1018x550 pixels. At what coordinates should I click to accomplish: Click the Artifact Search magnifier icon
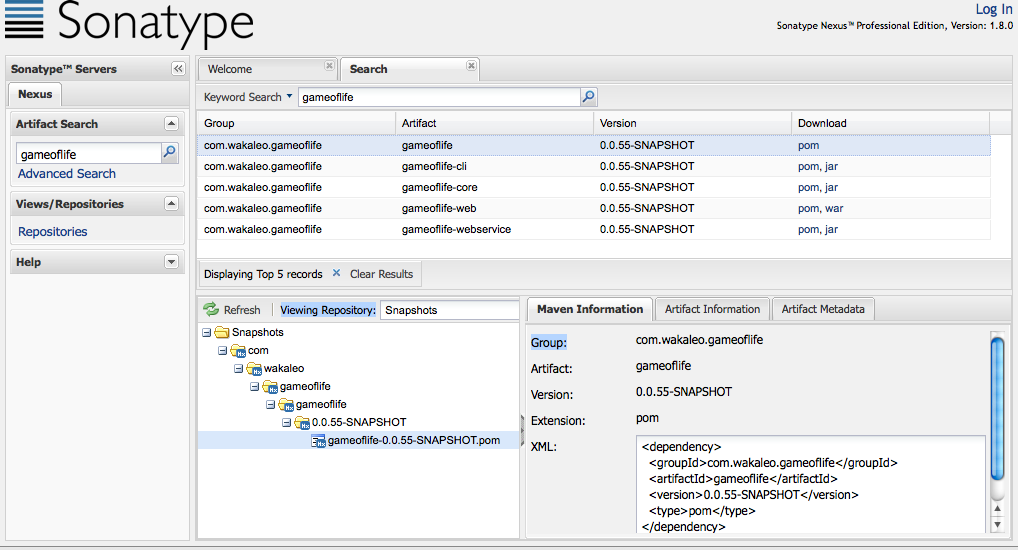pos(169,153)
